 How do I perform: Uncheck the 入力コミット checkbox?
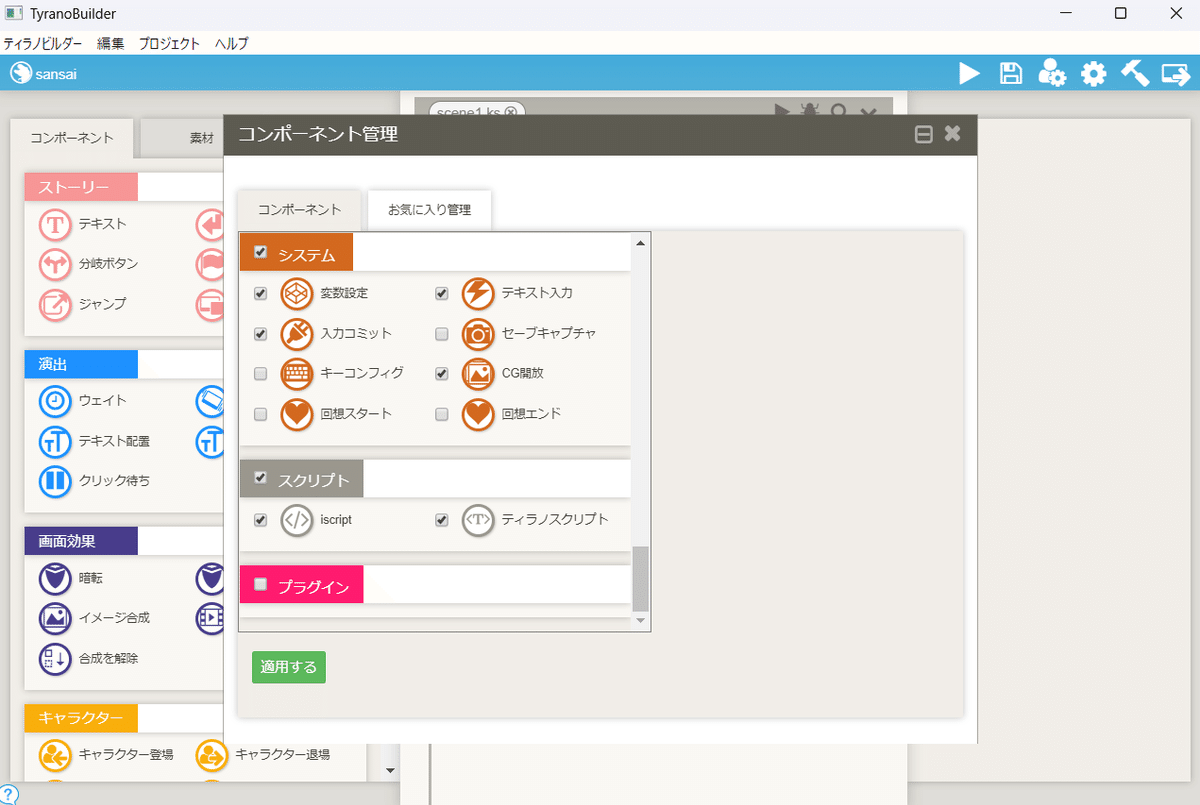point(261,334)
